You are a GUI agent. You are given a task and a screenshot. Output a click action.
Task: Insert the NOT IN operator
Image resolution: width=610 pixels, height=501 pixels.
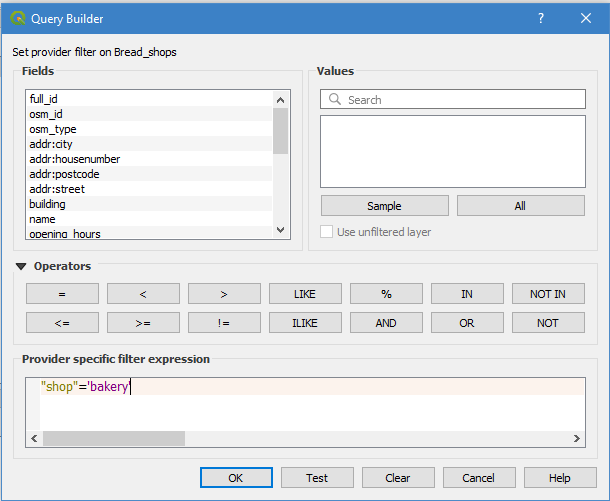coord(548,294)
